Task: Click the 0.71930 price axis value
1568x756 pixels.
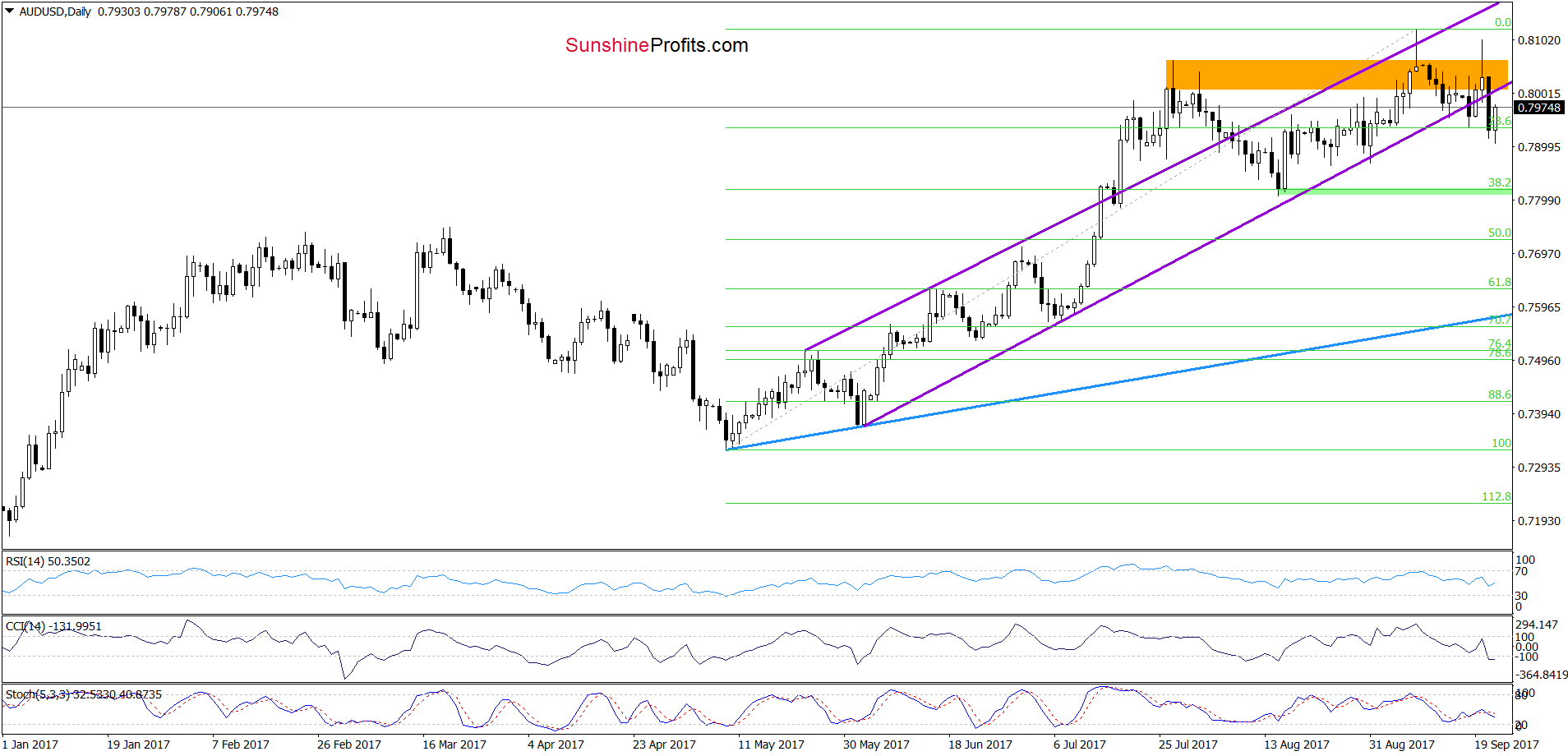Action: coord(1538,521)
